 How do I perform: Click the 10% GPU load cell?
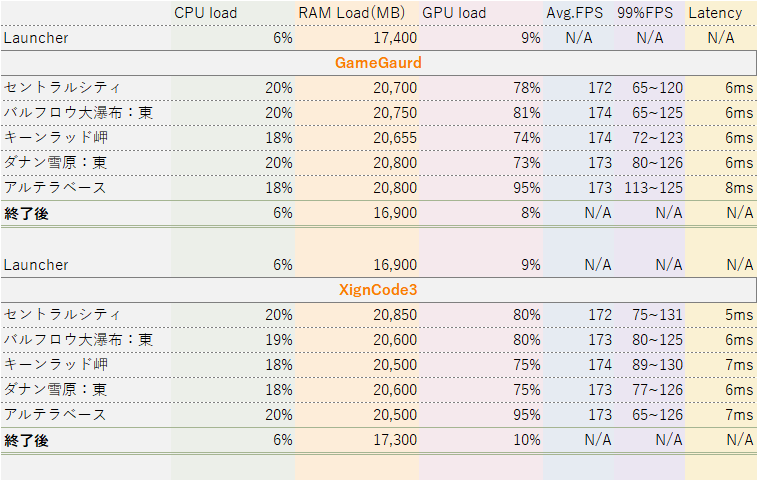[525, 439]
